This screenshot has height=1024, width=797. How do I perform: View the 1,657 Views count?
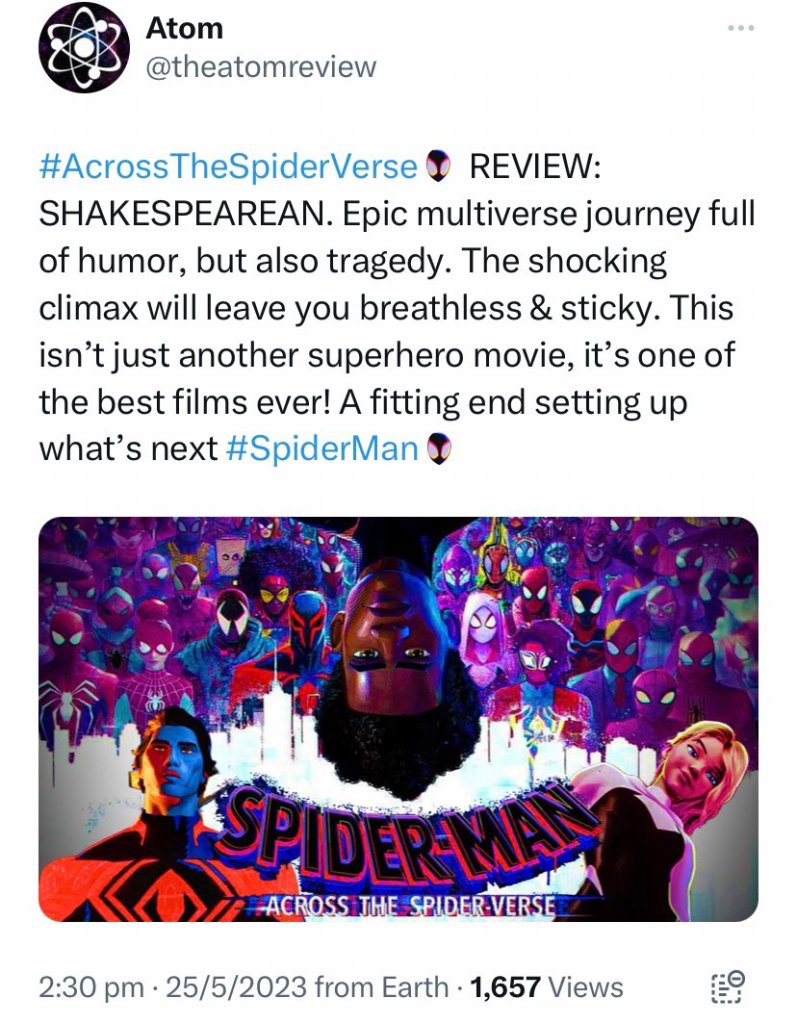point(547,988)
